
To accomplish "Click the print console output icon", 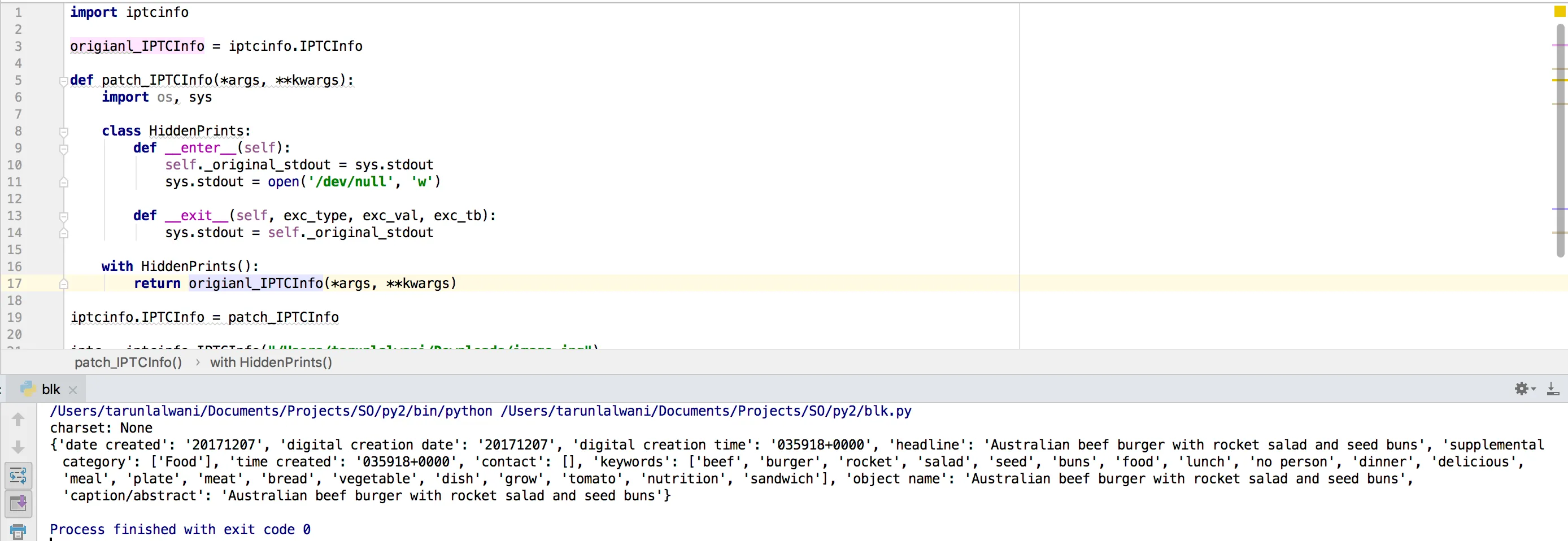I will [x=18, y=531].
